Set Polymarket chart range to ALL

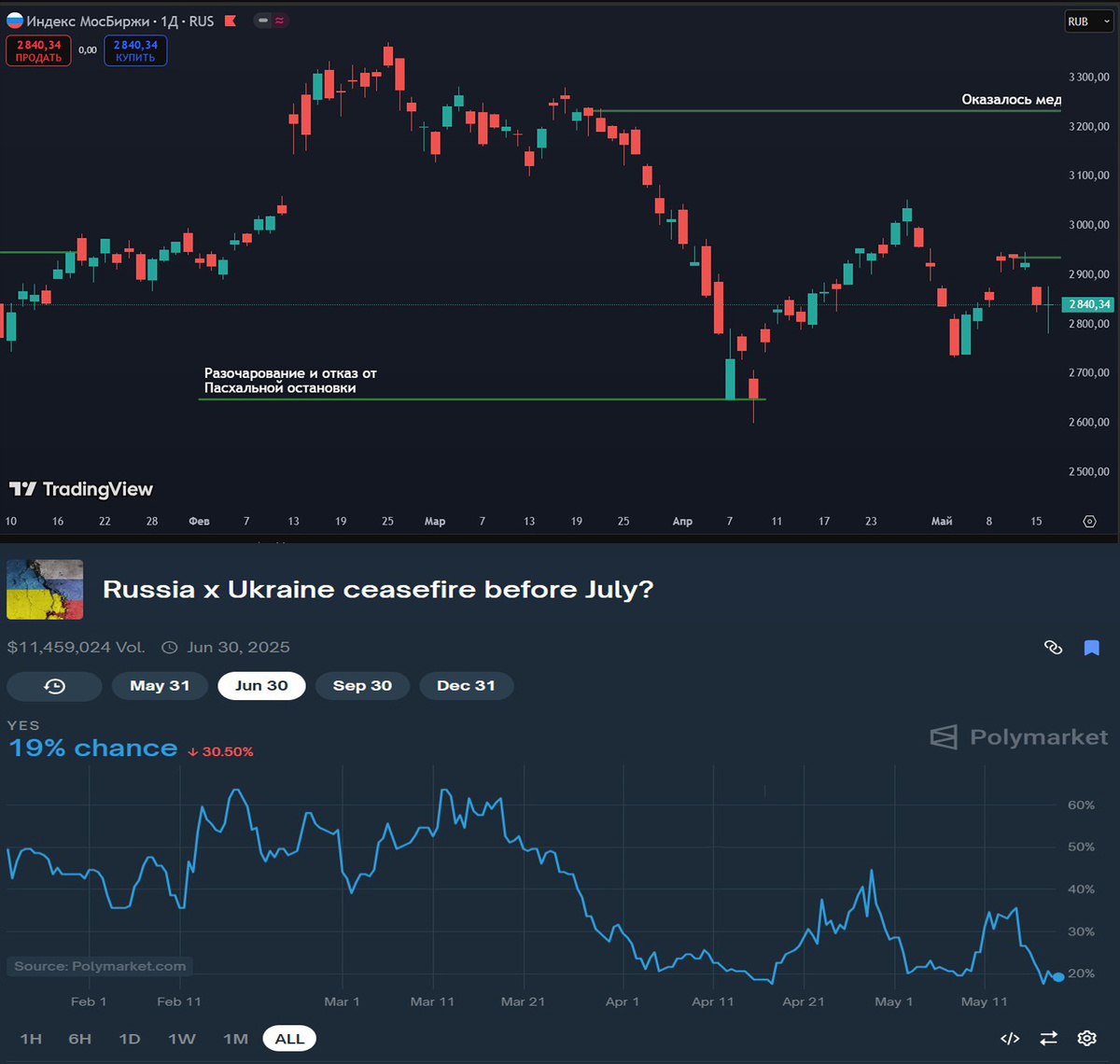coord(289,1039)
